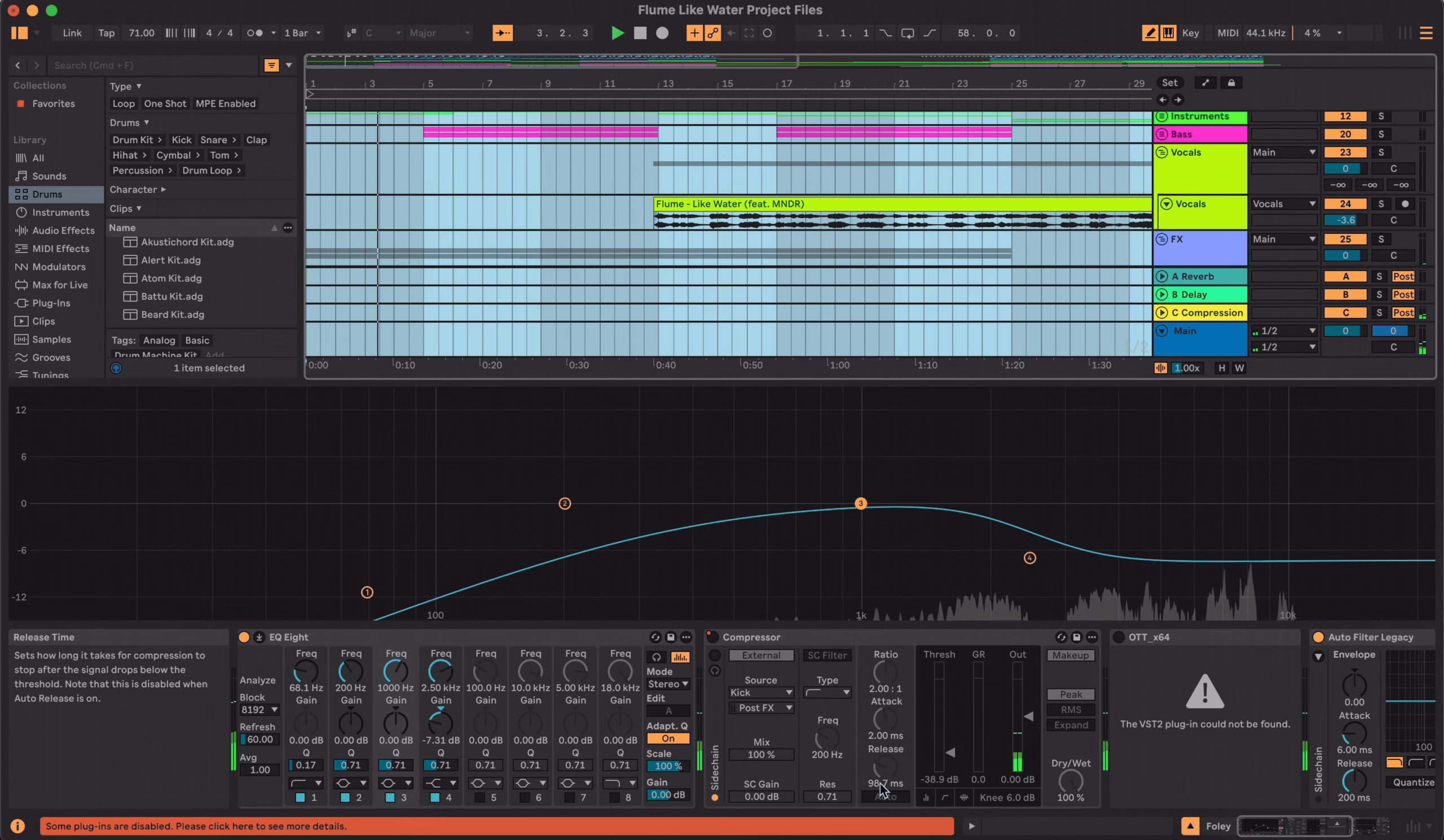Toggle the computer MIDI keyboard piano icon

pyautogui.click(x=1169, y=33)
